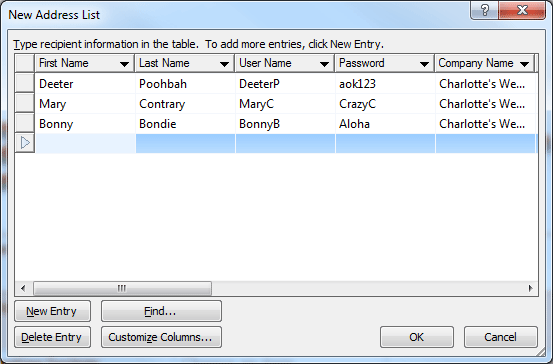Click the First Name column header
Screen dimensions: 553x364
[x=85, y=63]
